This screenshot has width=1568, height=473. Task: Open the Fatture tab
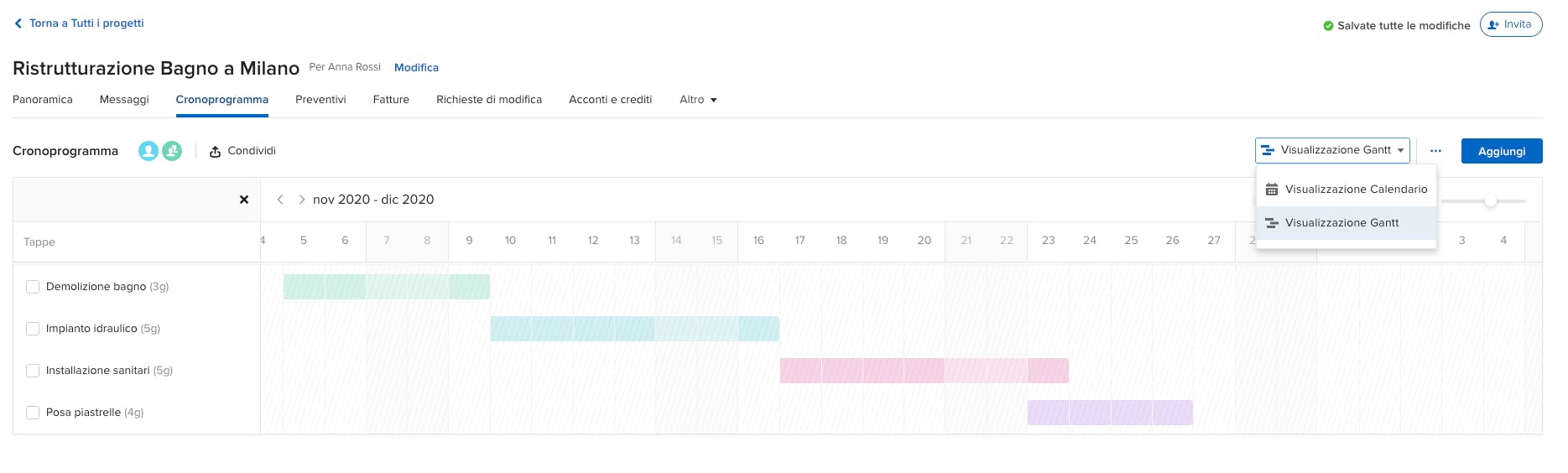391,100
